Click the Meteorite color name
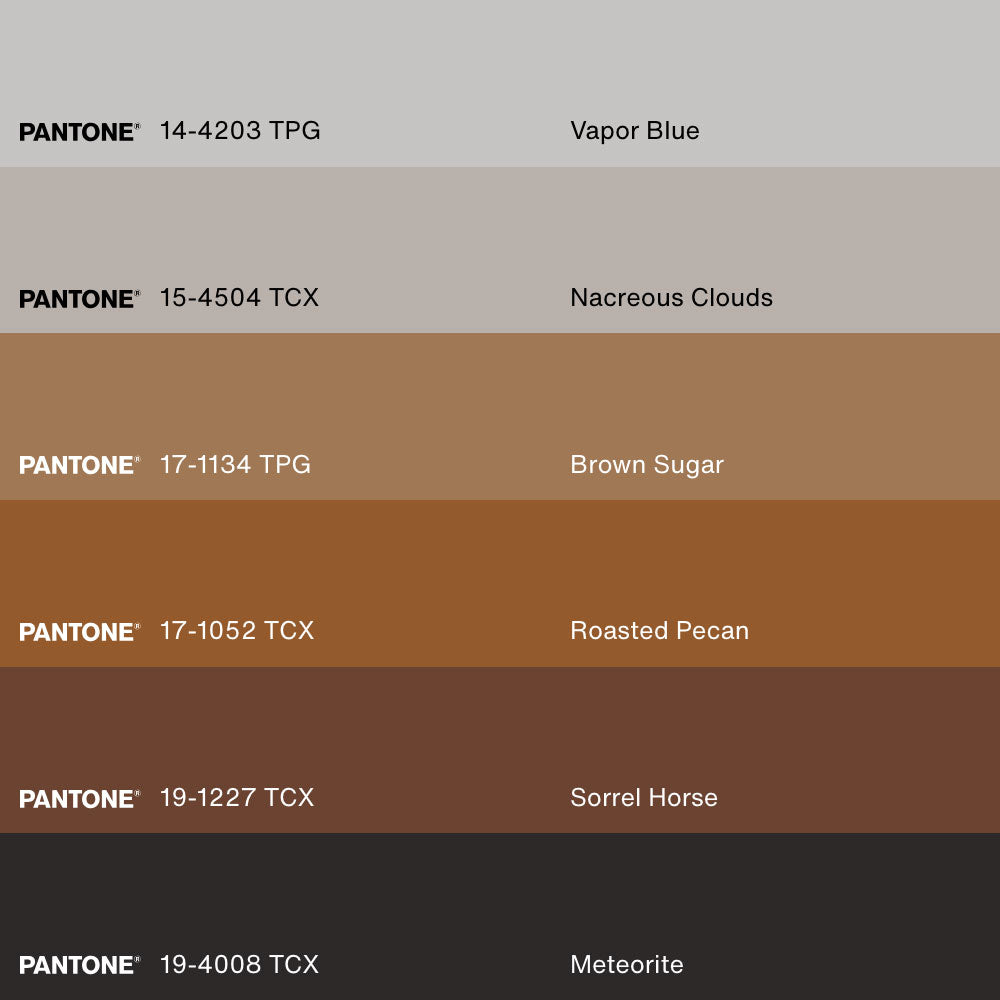The height and width of the screenshot is (1000, 1000). point(626,964)
